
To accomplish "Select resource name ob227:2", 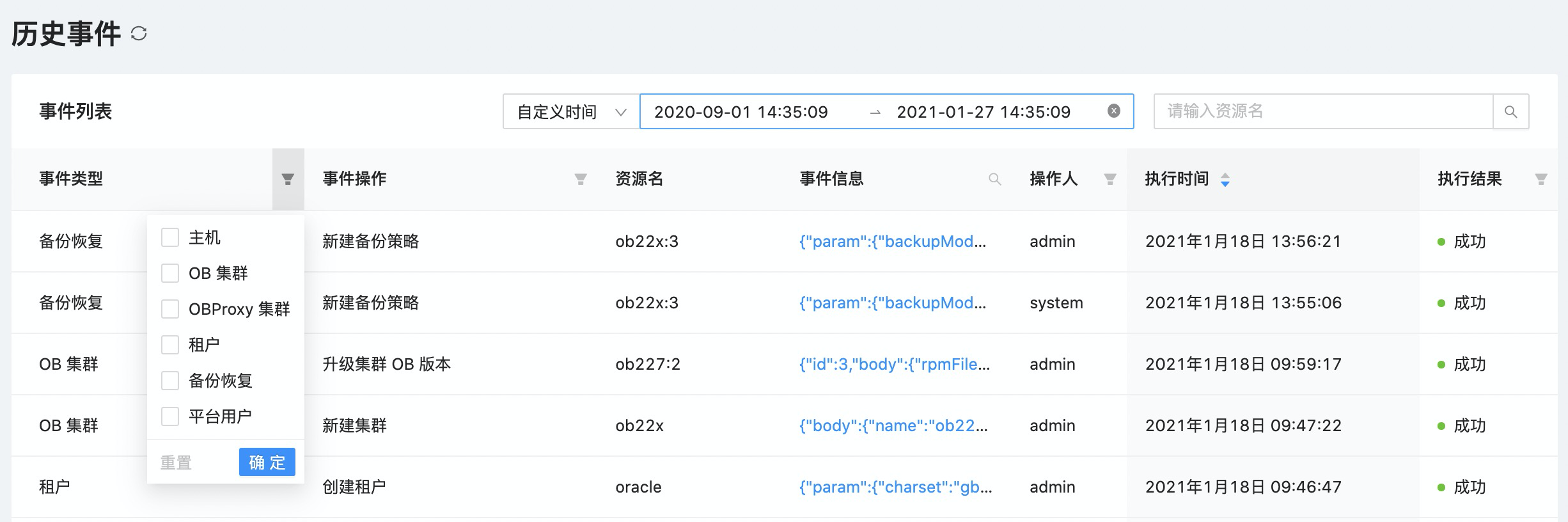I will (648, 364).
